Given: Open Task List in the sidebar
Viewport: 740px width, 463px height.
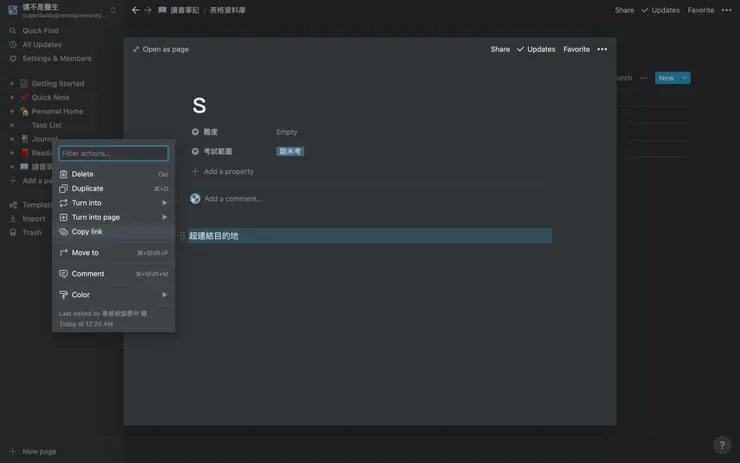Looking at the screenshot, I should point(47,125).
